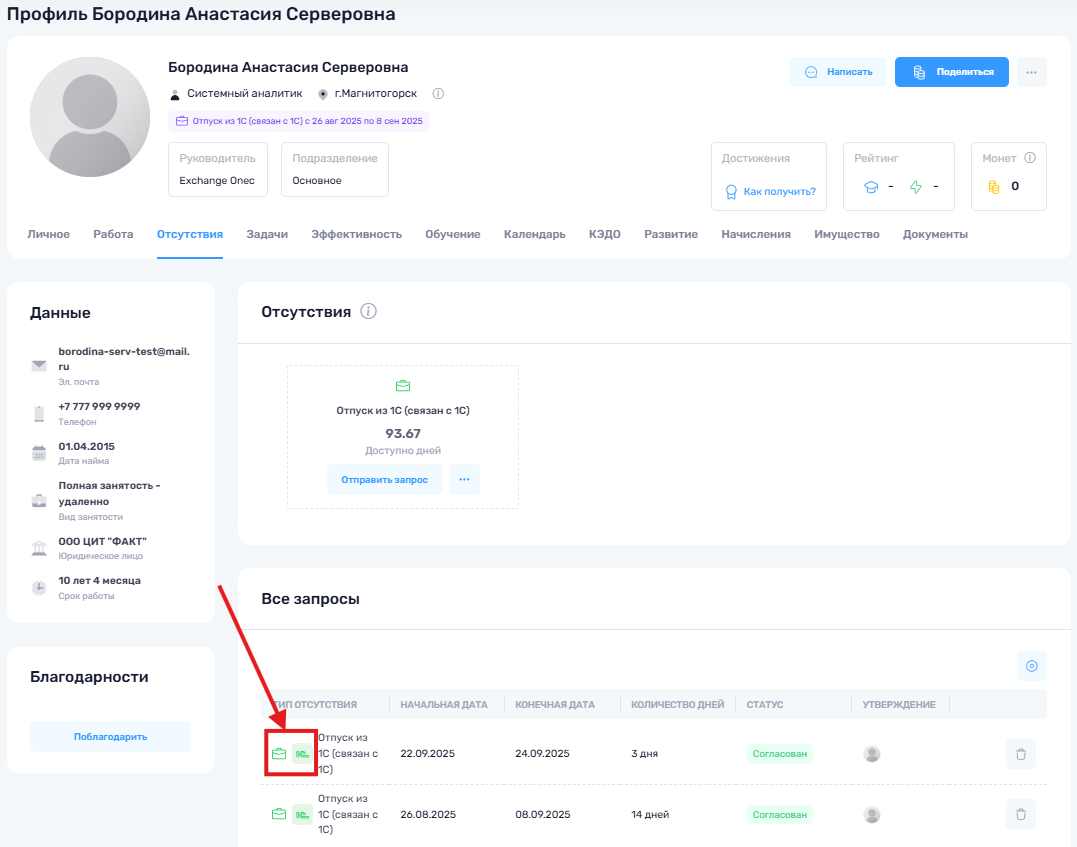The width and height of the screenshot is (1077, 847).
Task: Click the 1C badge in the 22.09.2025 row
Action: [x=301, y=754]
